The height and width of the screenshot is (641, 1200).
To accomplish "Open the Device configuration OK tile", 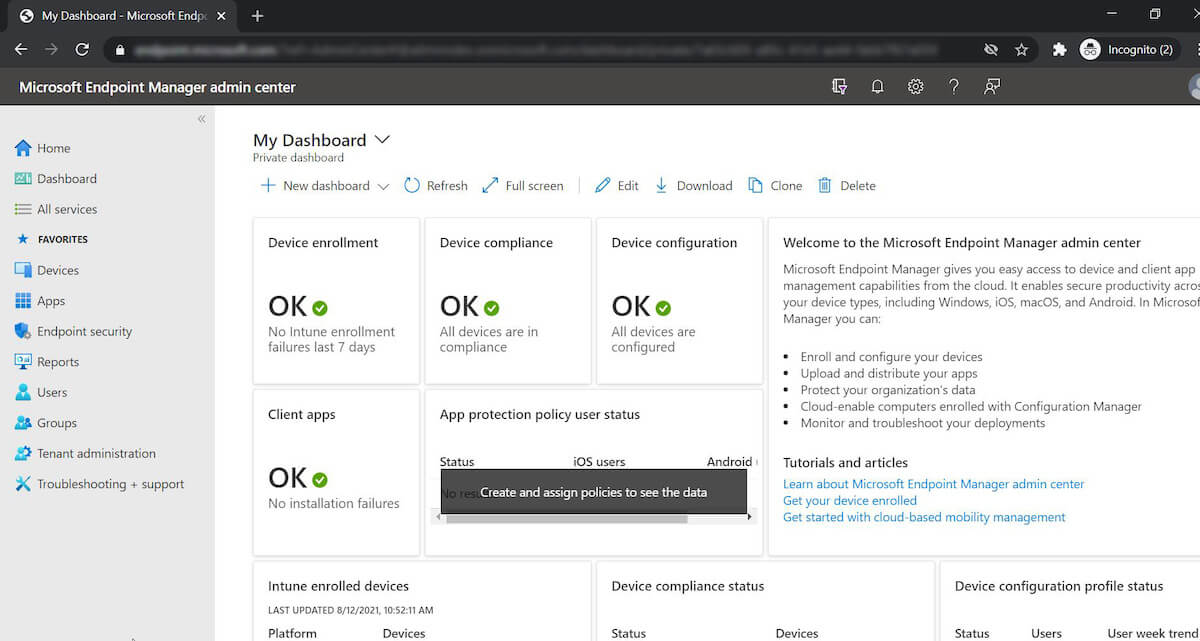I will 680,301.
